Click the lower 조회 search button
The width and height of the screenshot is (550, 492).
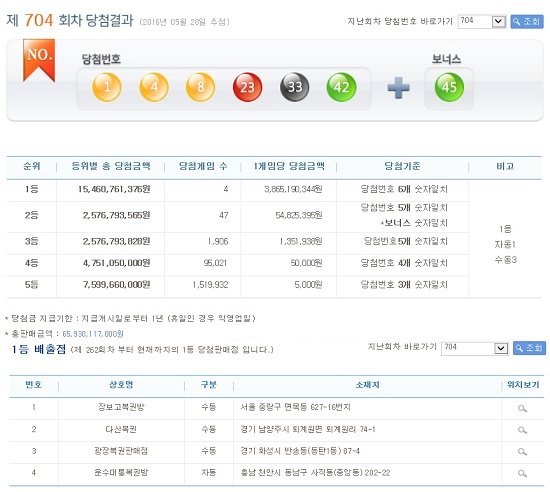pos(529,348)
